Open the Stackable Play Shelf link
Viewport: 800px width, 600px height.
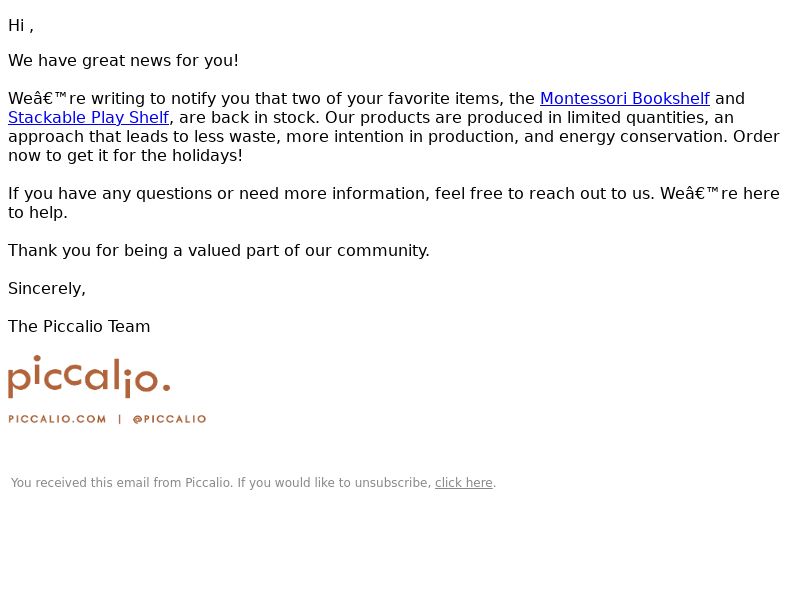88,117
